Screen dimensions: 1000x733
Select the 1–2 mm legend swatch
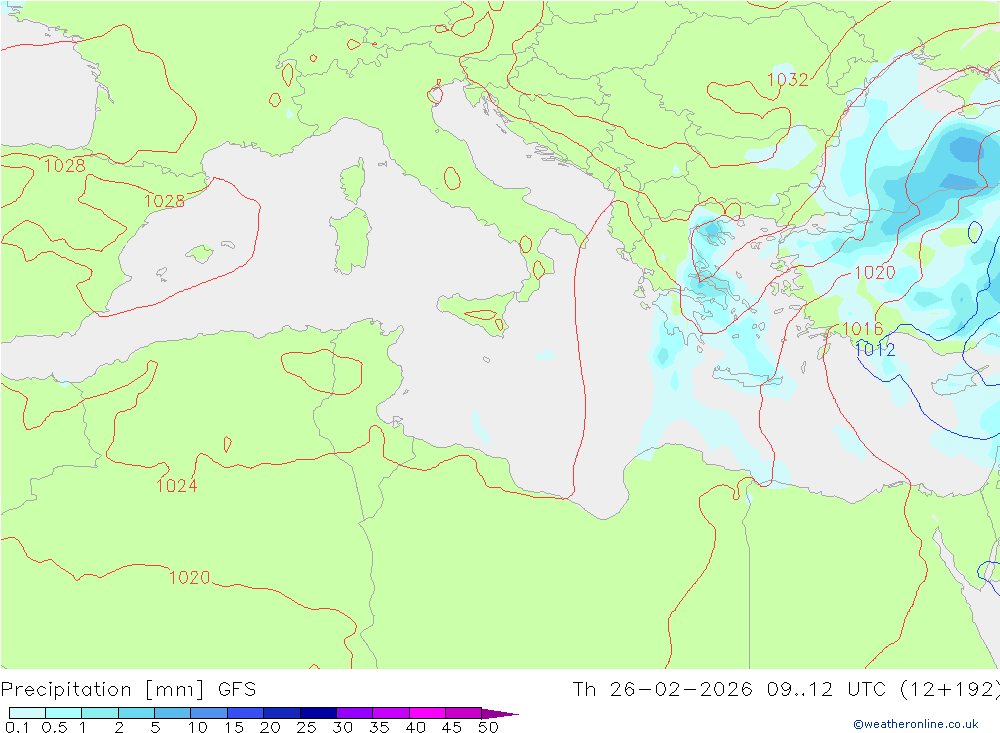(x=99, y=713)
